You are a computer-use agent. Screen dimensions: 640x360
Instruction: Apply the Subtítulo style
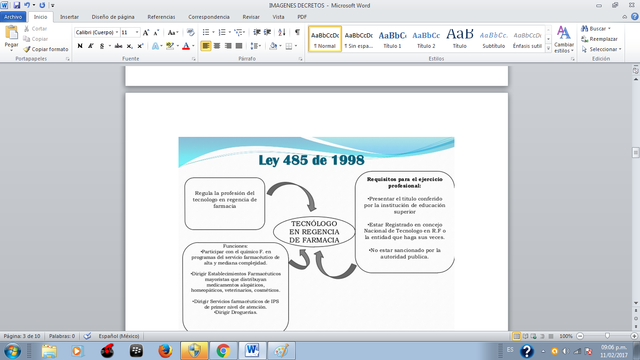[493, 39]
